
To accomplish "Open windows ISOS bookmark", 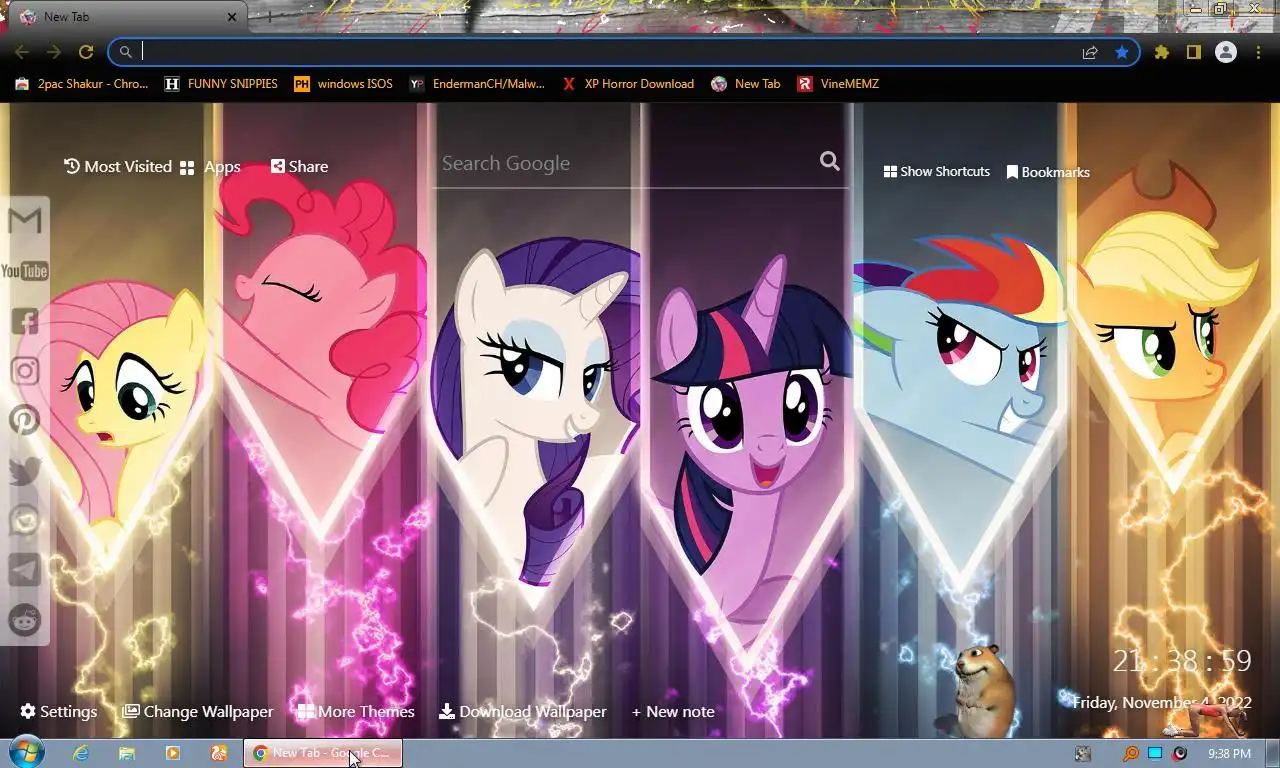I will 343,84.
